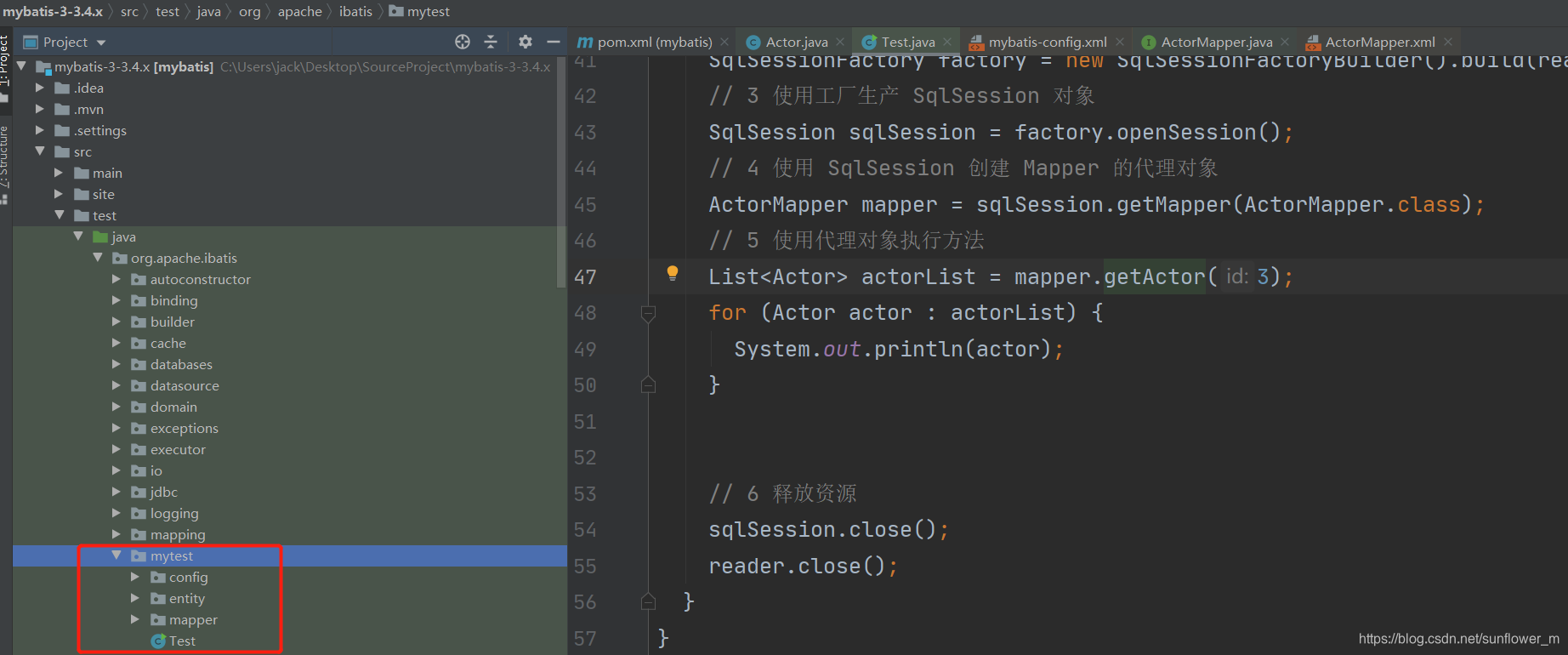Close the mybatis-config.xml tab

[1120, 42]
